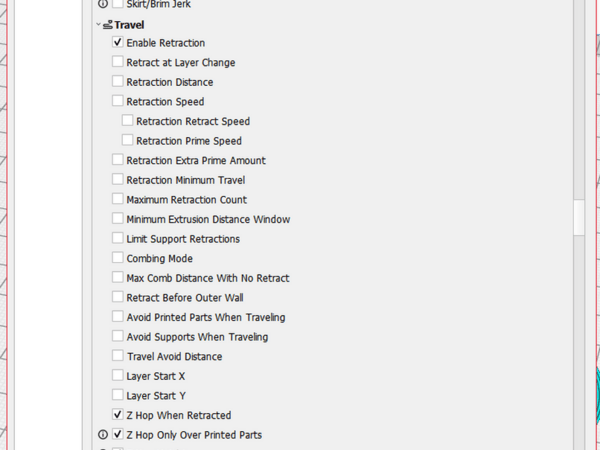Click the Travel category icon

point(107,23)
